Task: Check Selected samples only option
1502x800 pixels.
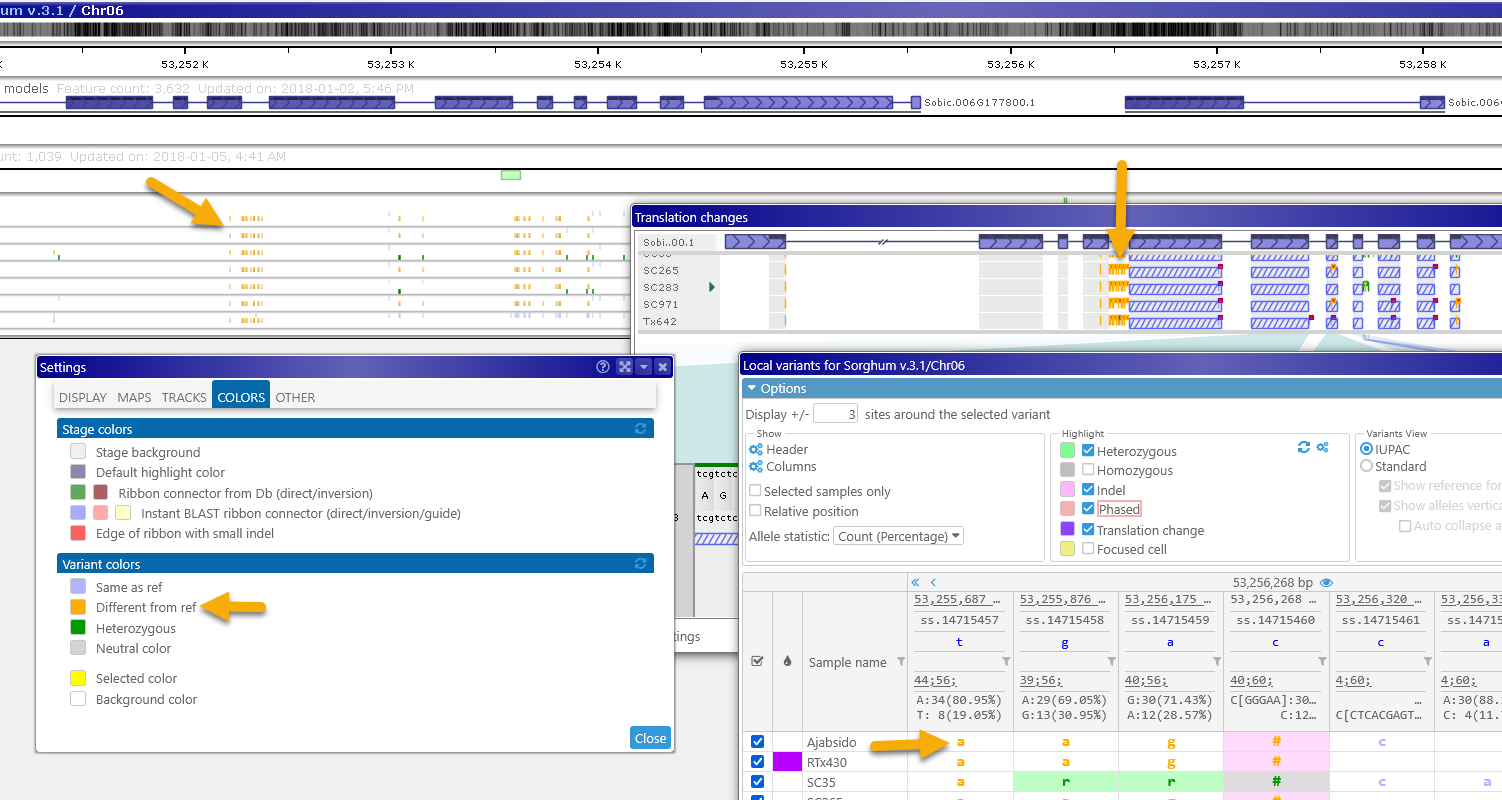Action: coord(756,491)
